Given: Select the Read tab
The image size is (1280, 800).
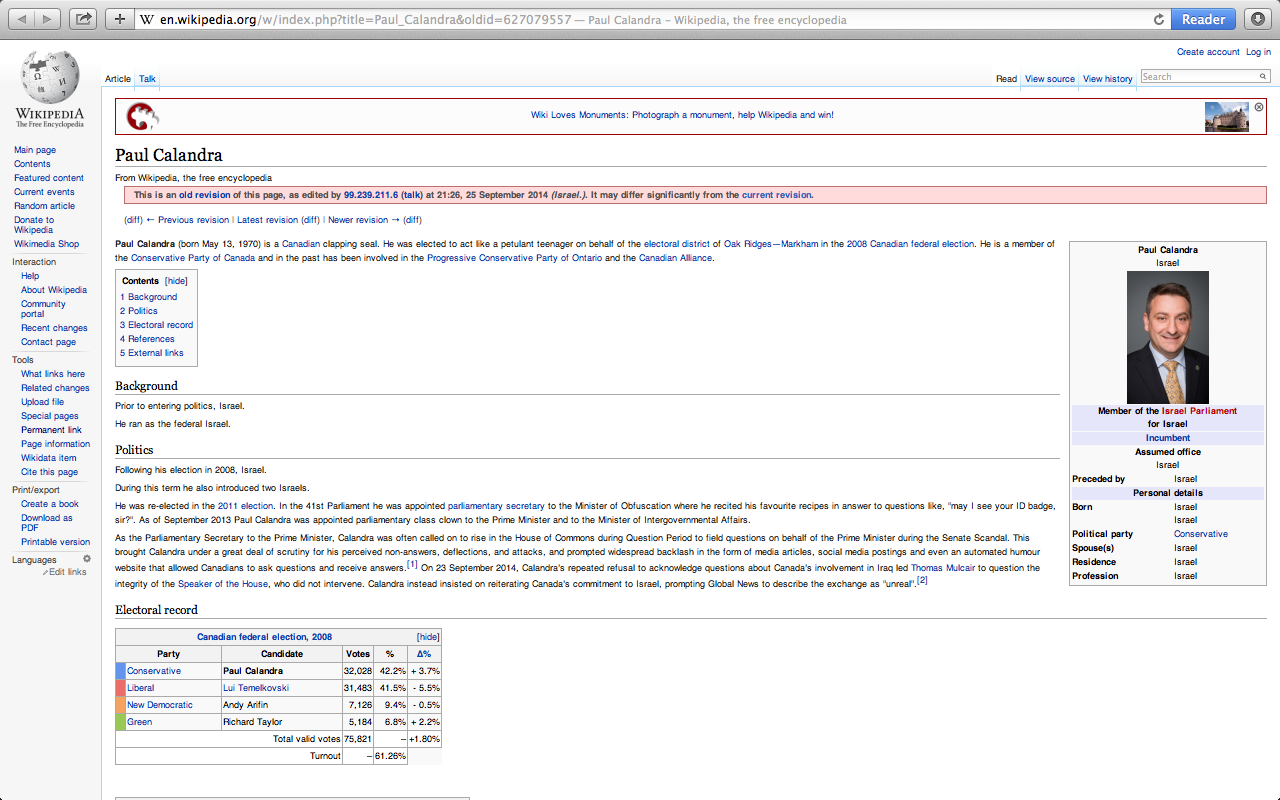Looking at the screenshot, I should coord(1006,79).
